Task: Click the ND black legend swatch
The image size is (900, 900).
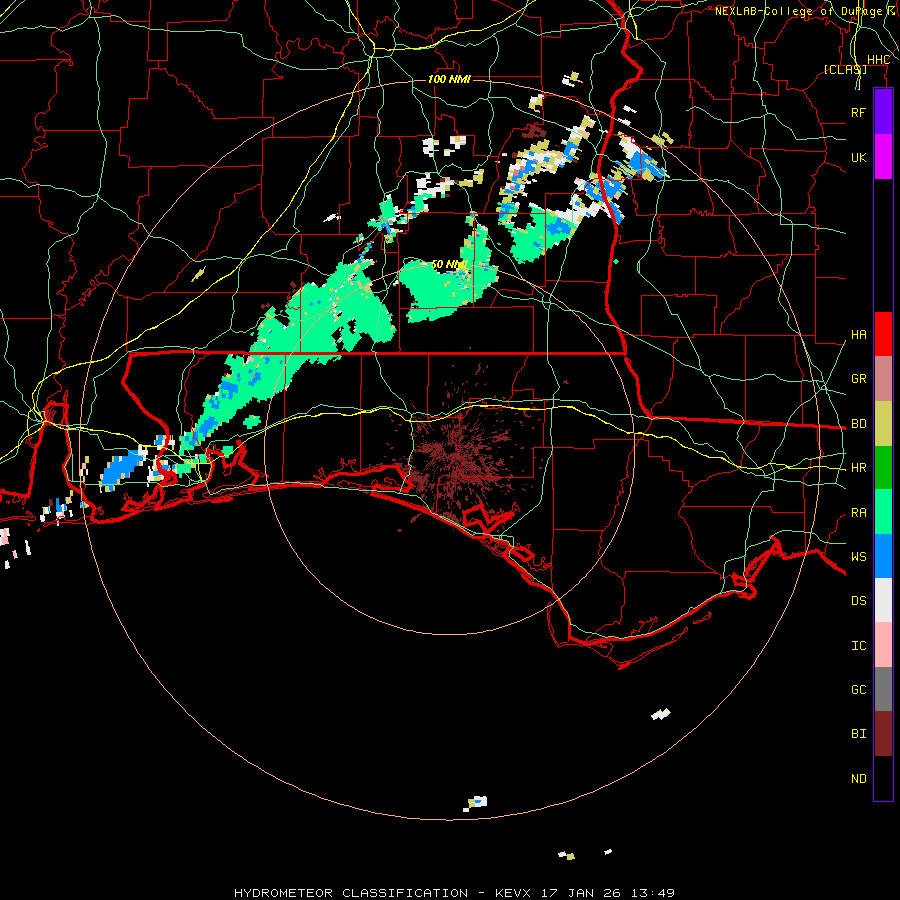Action: [x=883, y=778]
